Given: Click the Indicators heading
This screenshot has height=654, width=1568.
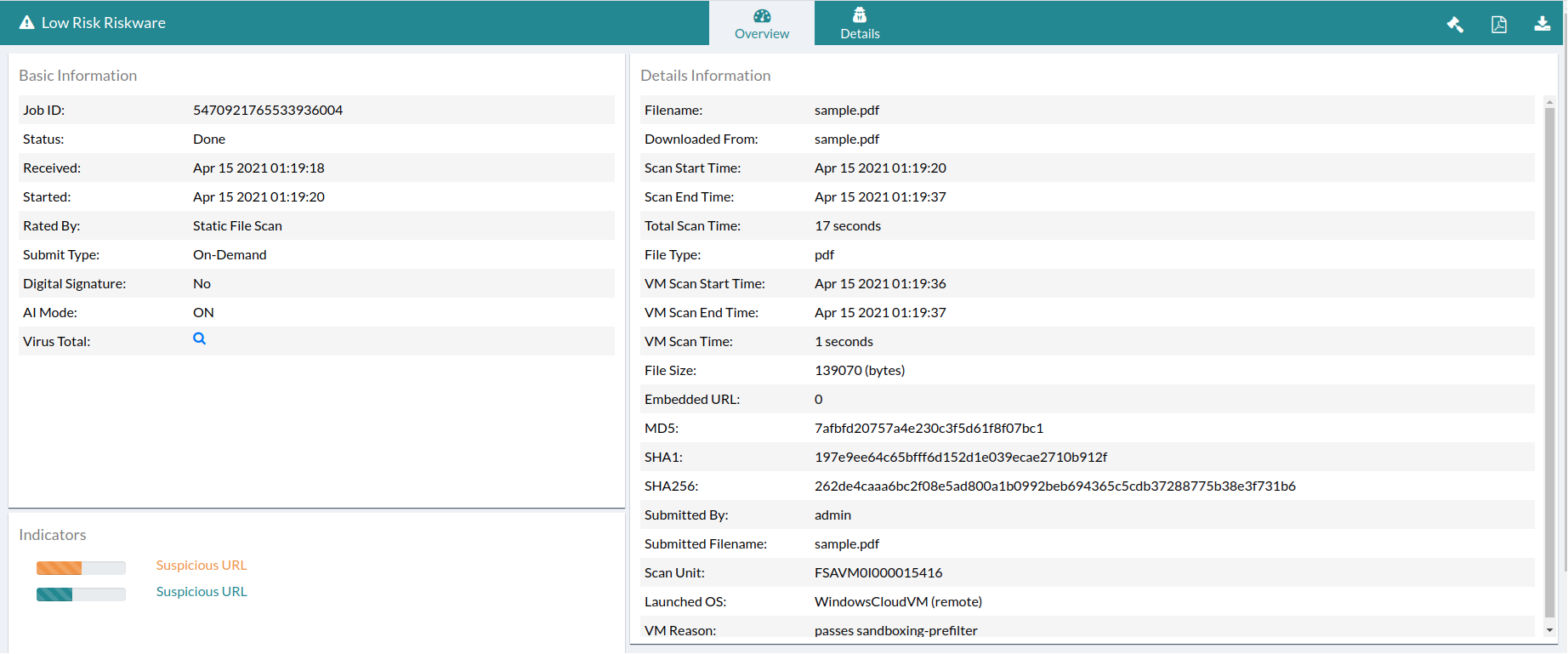Looking at the screenshot, I should click(x=53, y=535).
